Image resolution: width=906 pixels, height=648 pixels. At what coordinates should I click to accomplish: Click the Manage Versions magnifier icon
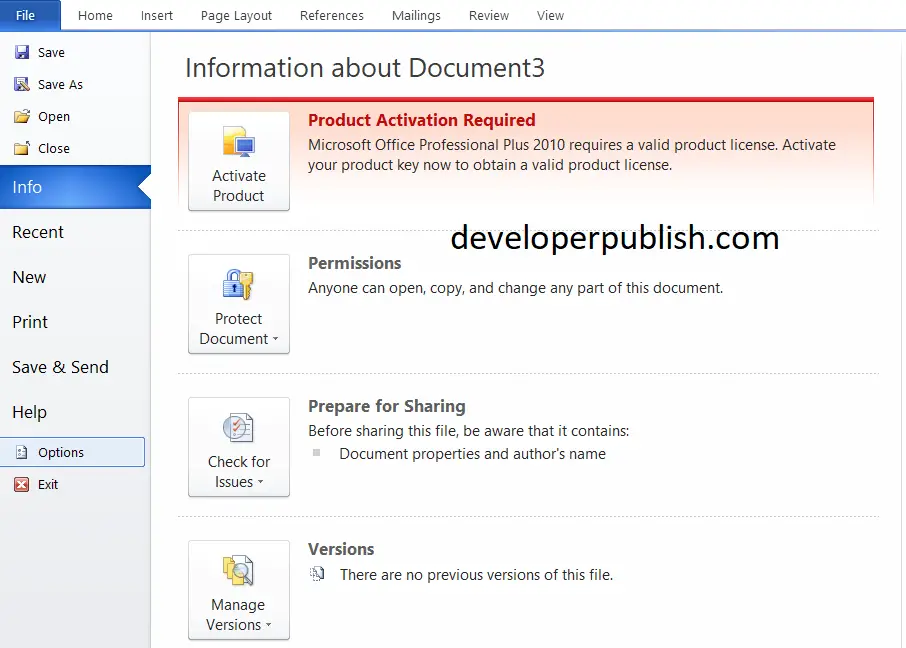tap(239, 571)
